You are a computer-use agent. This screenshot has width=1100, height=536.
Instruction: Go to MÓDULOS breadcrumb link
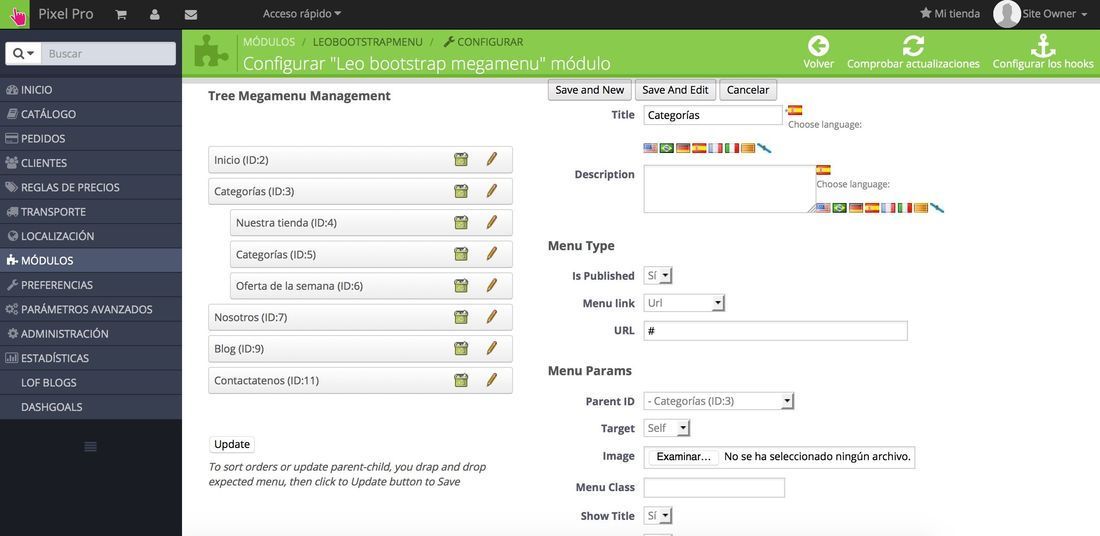pyautogui.click(x=269, y=42)
